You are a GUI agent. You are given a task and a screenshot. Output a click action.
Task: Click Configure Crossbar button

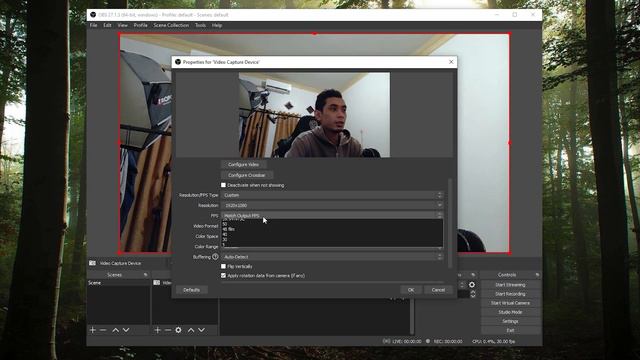(x=247, y=175)
